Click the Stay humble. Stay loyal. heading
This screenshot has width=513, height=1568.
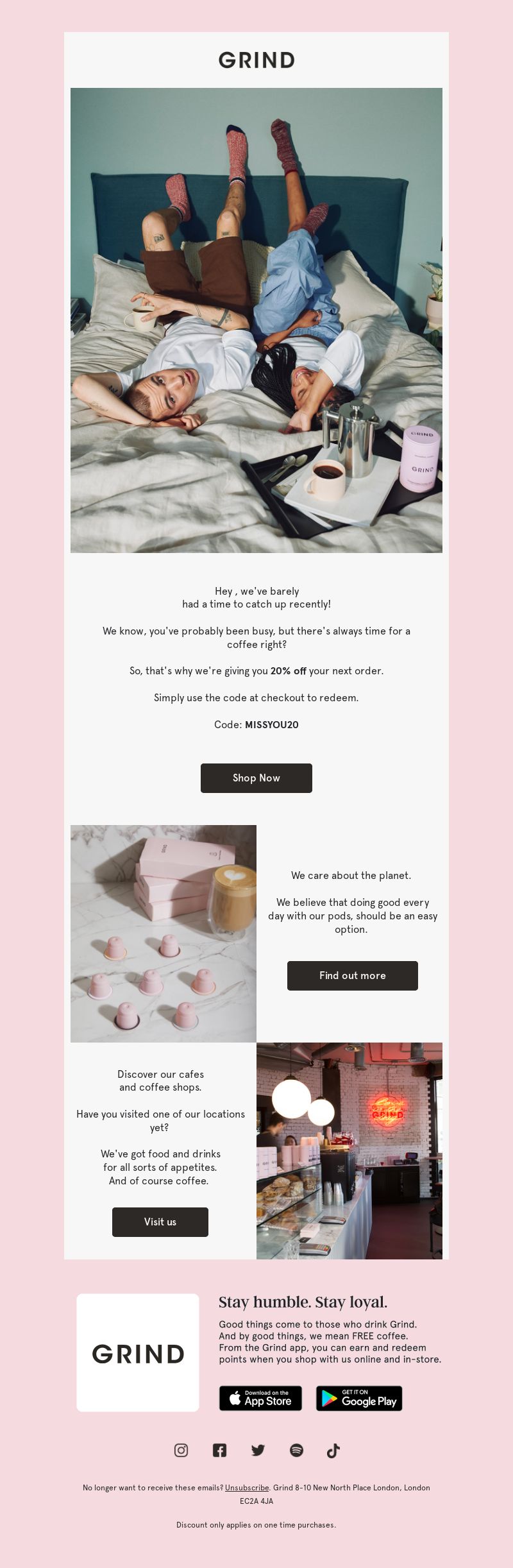(x=303, y=1302)
